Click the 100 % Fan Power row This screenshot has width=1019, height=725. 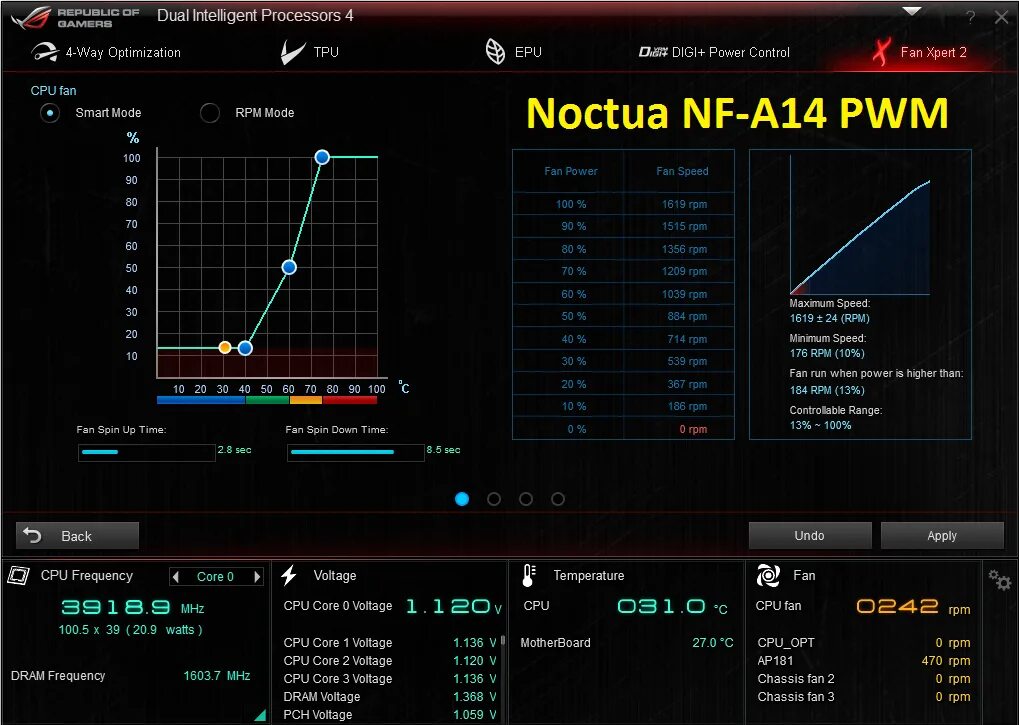(x=623, y=204)
